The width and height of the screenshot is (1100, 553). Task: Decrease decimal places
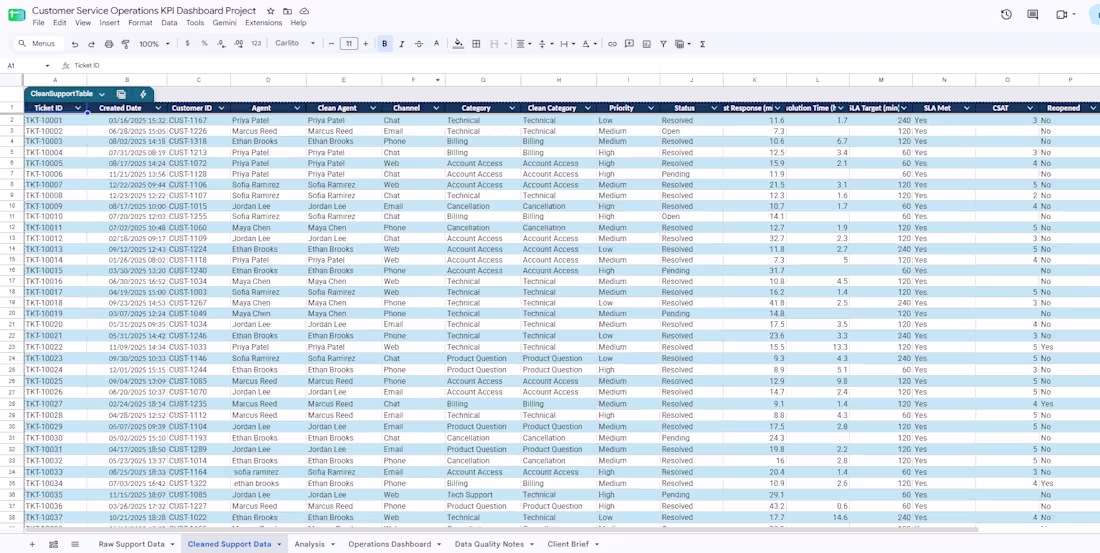(x=221, y=44)
